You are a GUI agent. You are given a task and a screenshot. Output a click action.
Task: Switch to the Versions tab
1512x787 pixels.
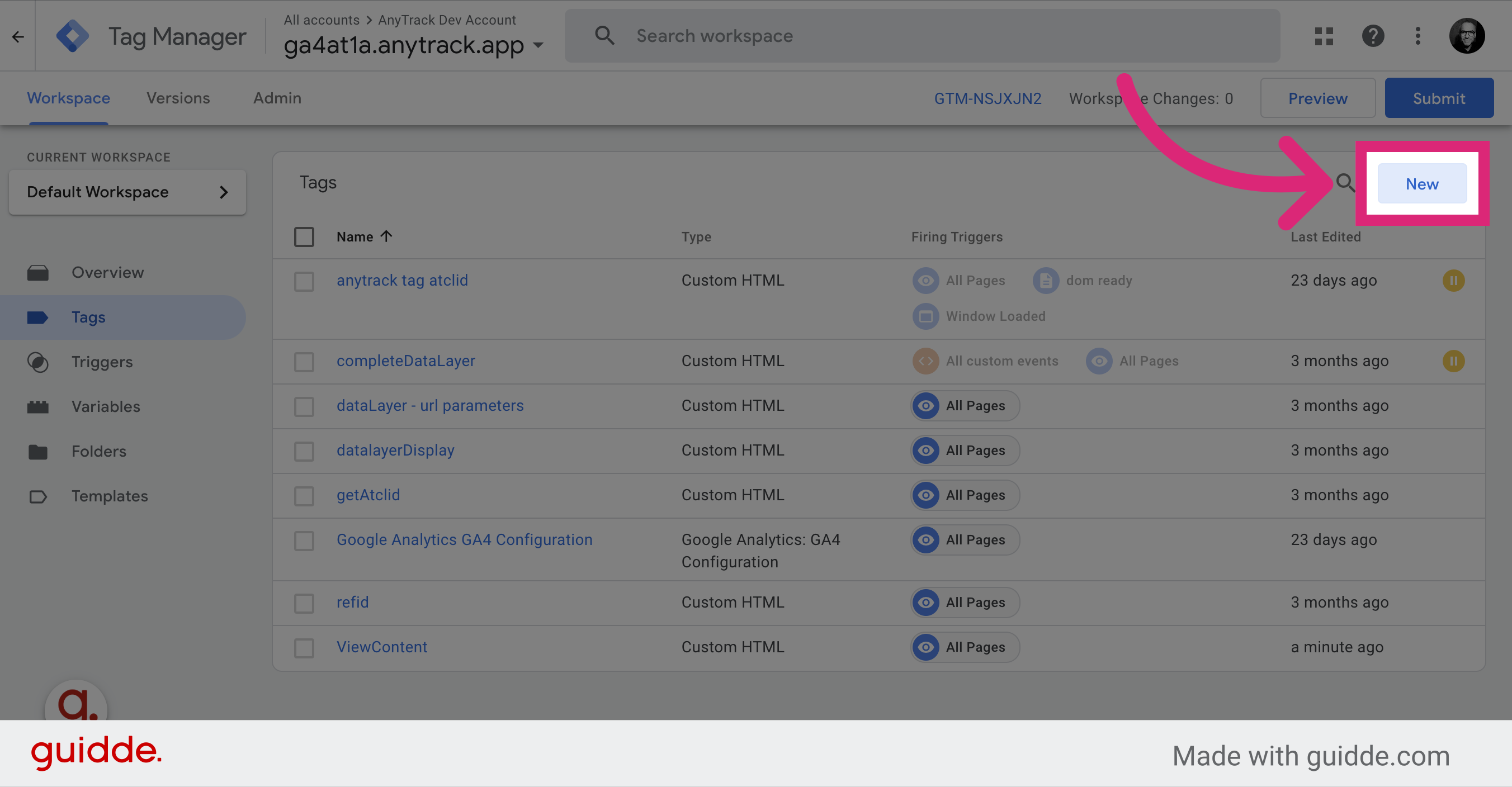pos(178,98)
